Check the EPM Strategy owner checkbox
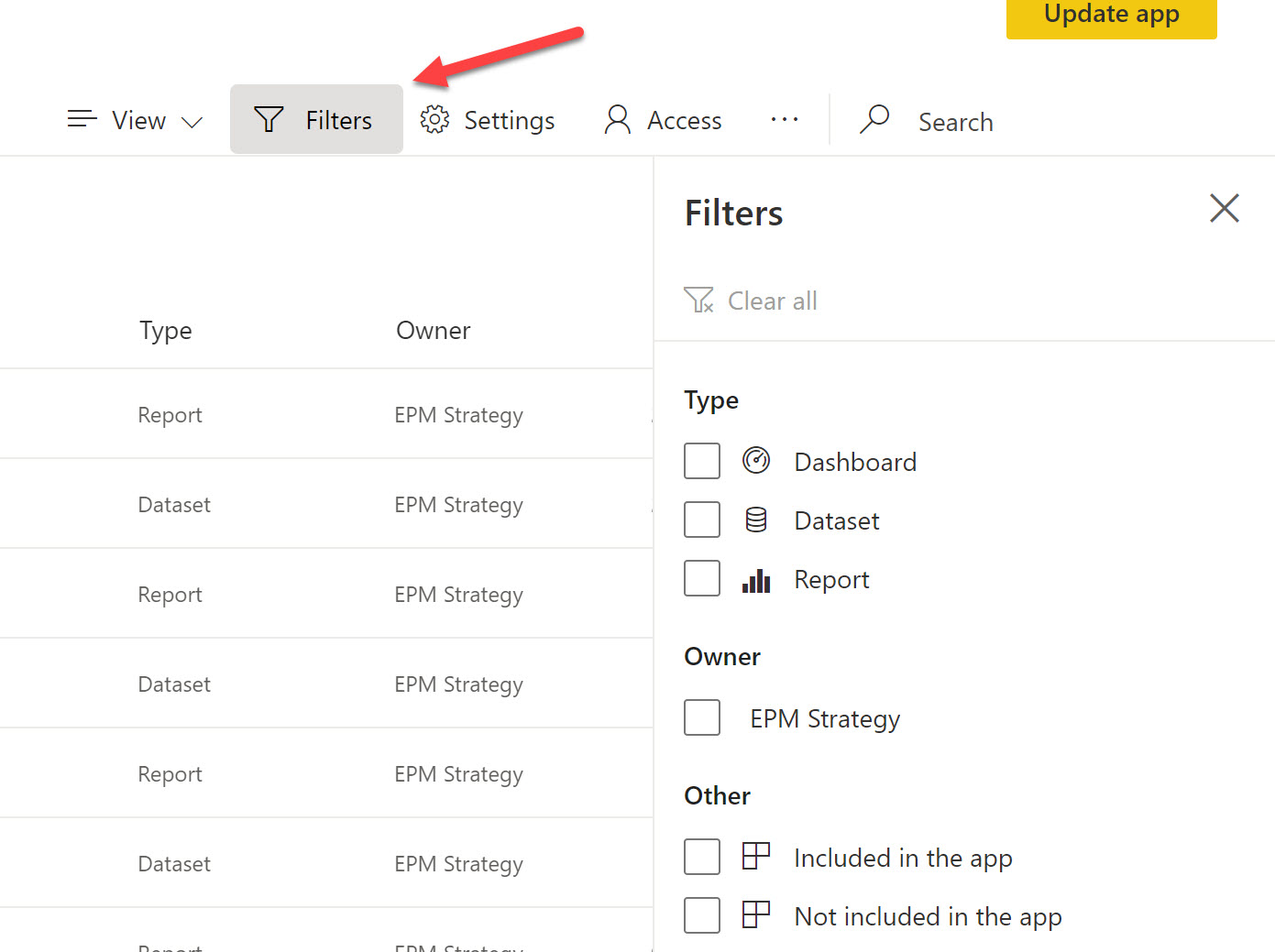1275x952 pixels. 702,717
